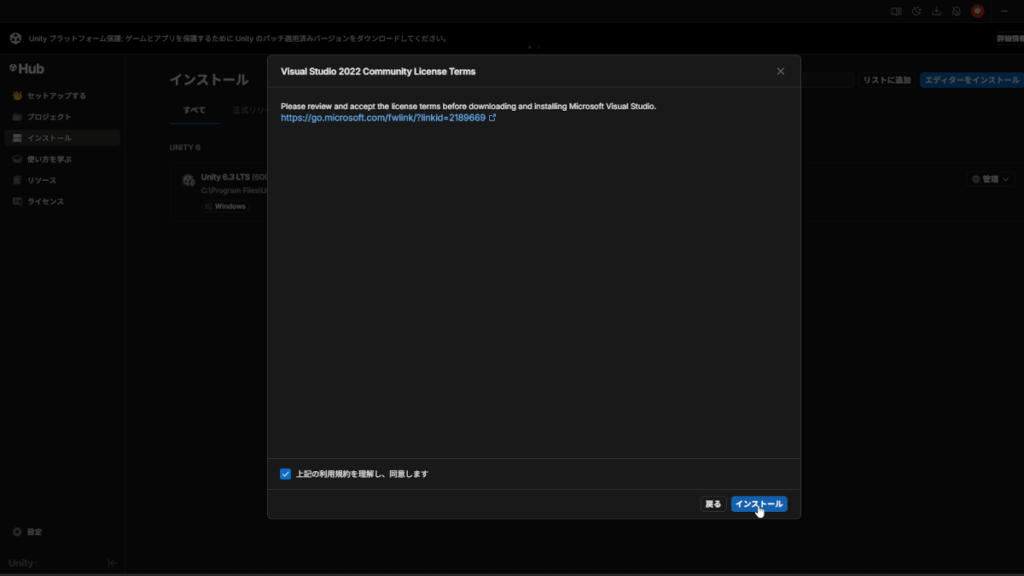Open リソース in the sidebar
This screenshot has height=576, width=1024.
click(42, 180)
